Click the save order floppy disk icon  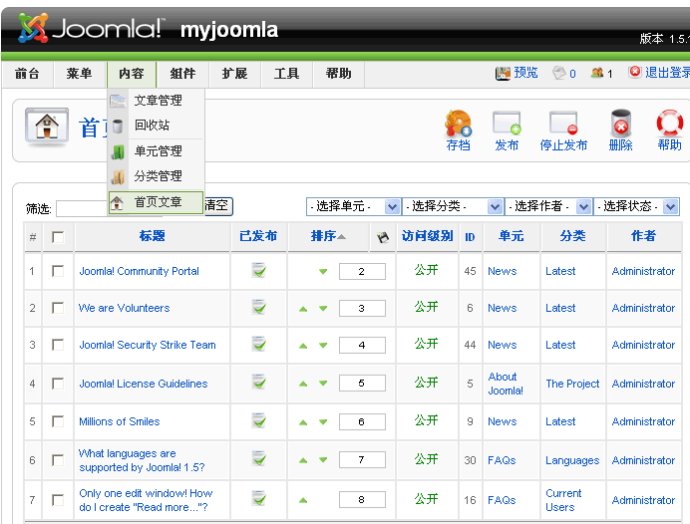[383, 238]
